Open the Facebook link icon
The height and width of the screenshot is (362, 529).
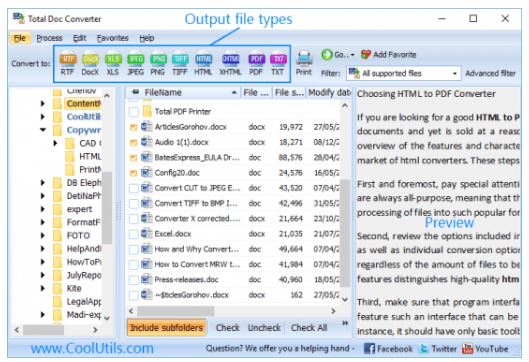pyautogui.click(x=369, y=348)
